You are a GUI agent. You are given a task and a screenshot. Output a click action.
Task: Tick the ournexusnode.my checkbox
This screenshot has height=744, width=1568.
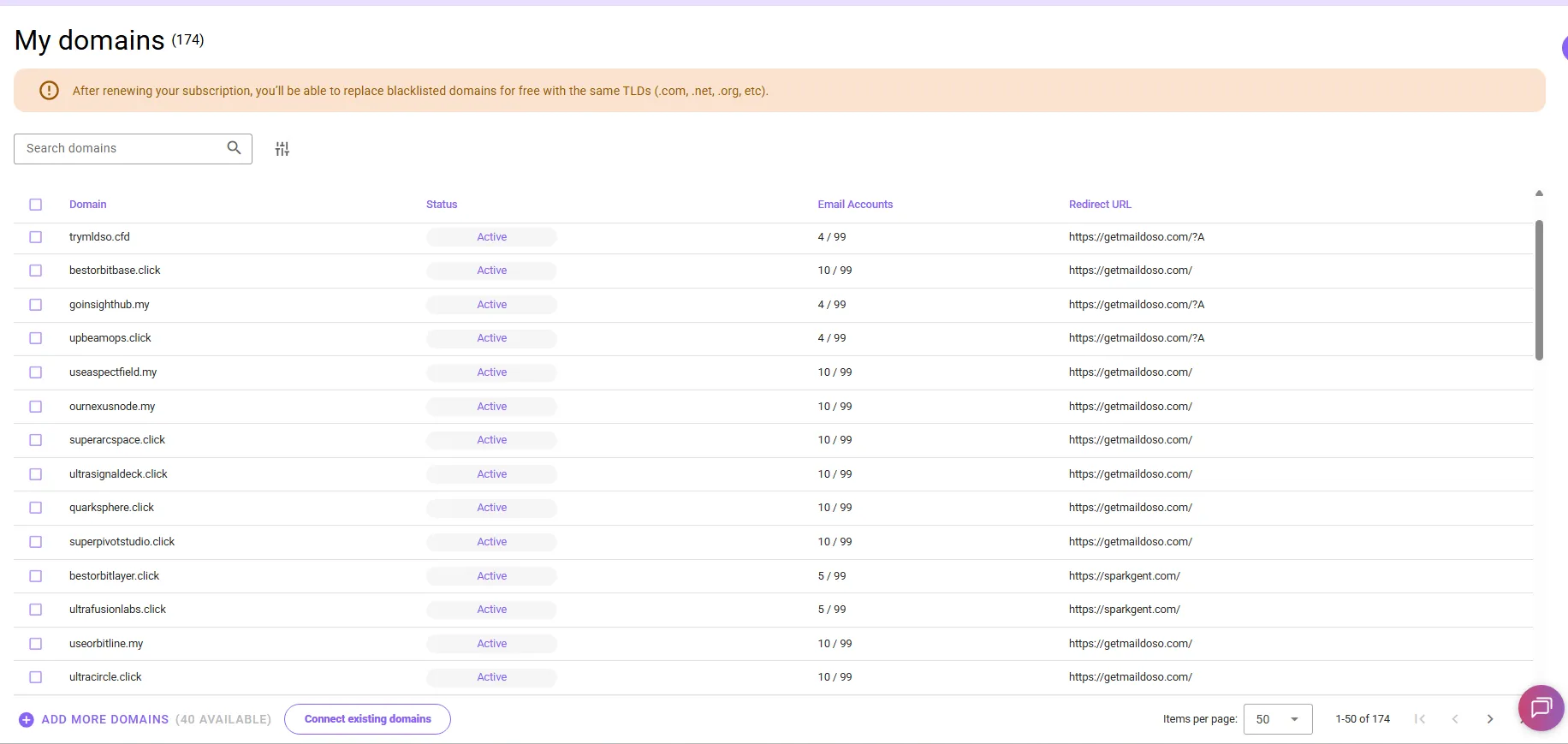pos(35,407)
